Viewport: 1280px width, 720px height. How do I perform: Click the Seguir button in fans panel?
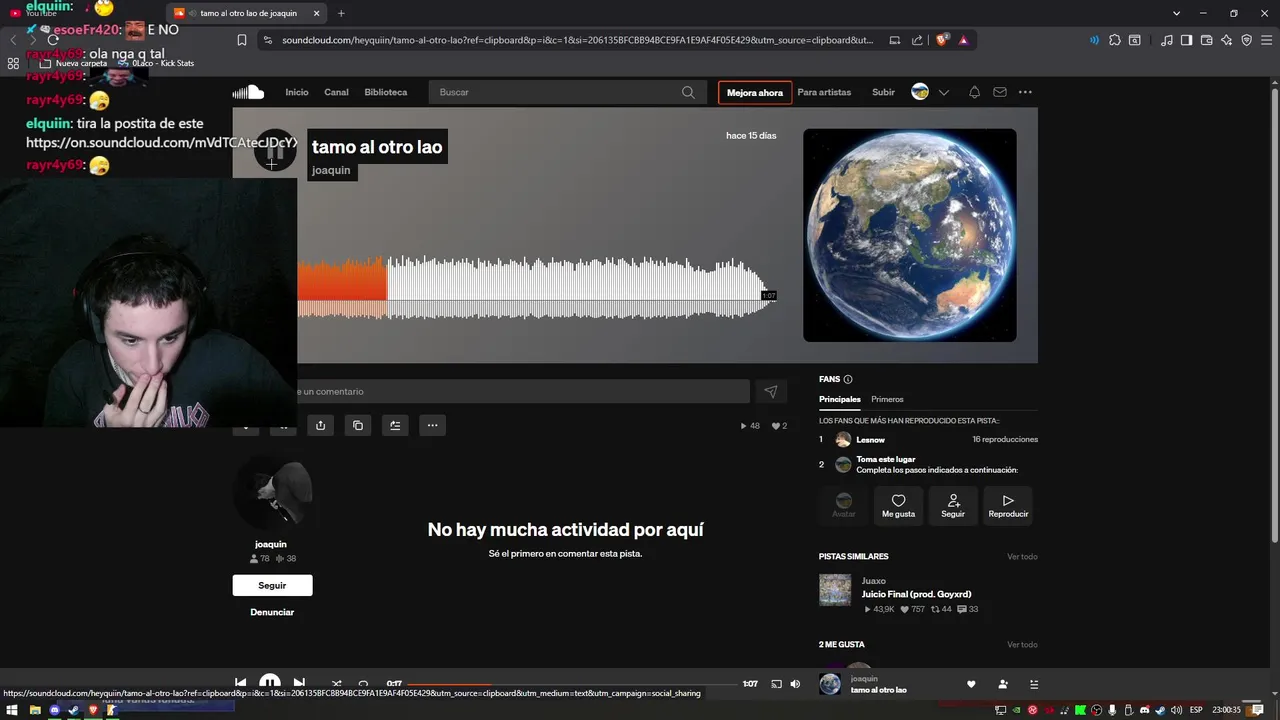tap(953, 505)
